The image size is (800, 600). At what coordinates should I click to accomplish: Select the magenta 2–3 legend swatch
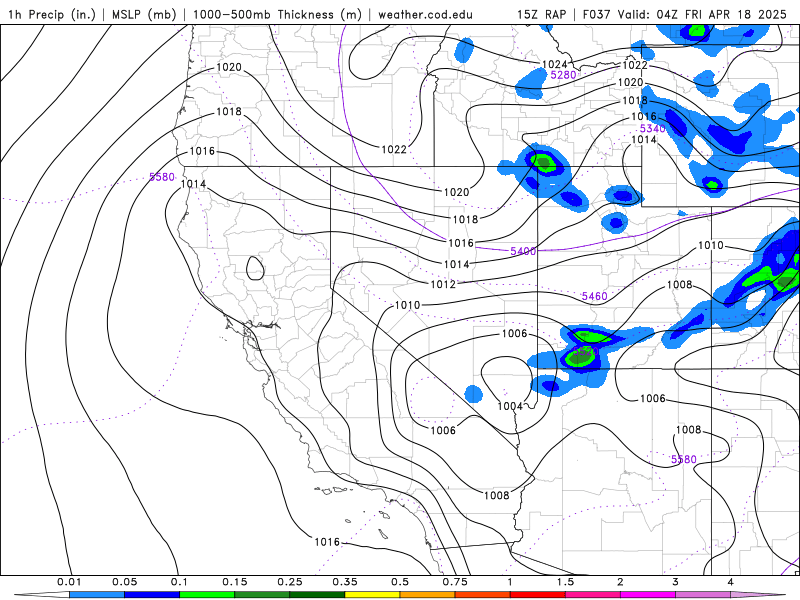[x=648, y=595]
